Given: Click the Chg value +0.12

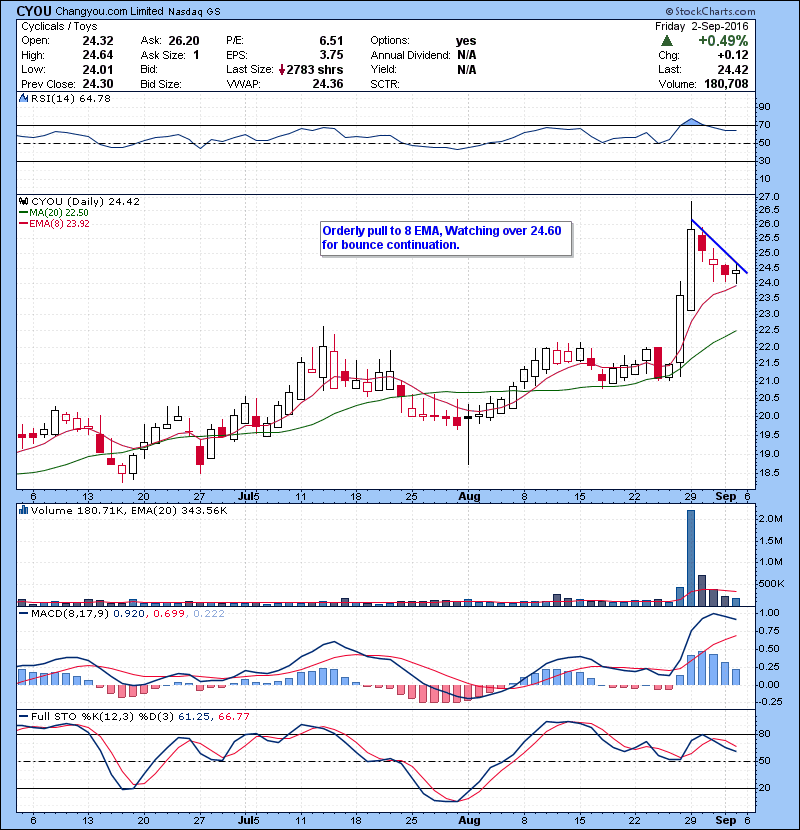Looking at the screenshot, I should (733, 55).
